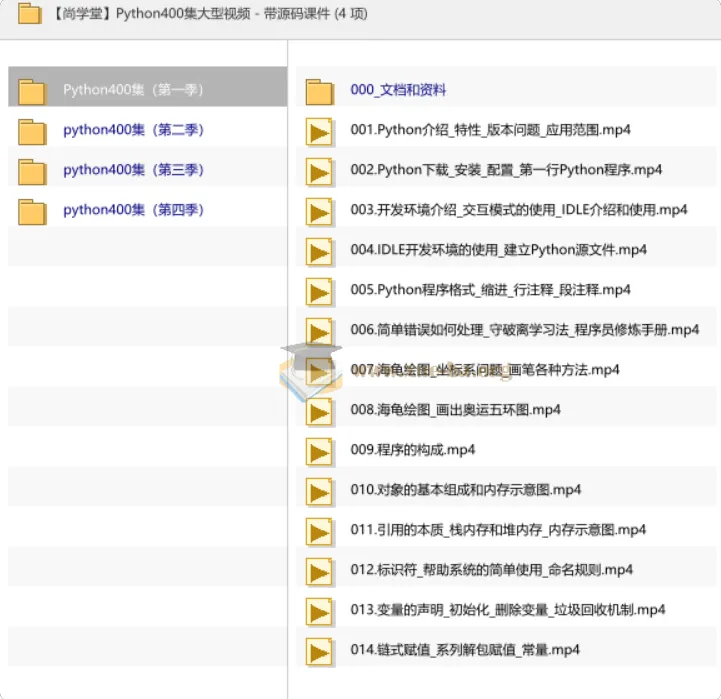Select file 005.Python程序格式_缩进_行注释_段注释.mp4
The image size is (721, 699).
tap(490, 290)
